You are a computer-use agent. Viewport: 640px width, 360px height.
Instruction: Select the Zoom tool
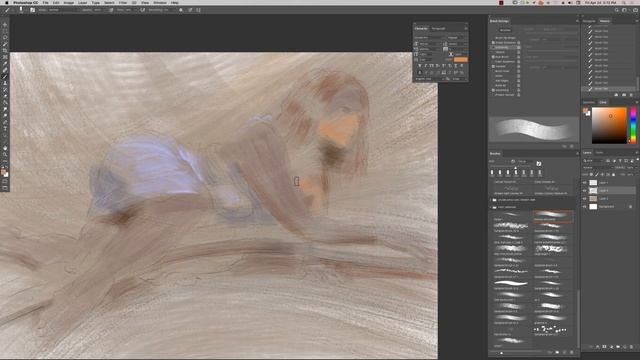click(5, 155)
